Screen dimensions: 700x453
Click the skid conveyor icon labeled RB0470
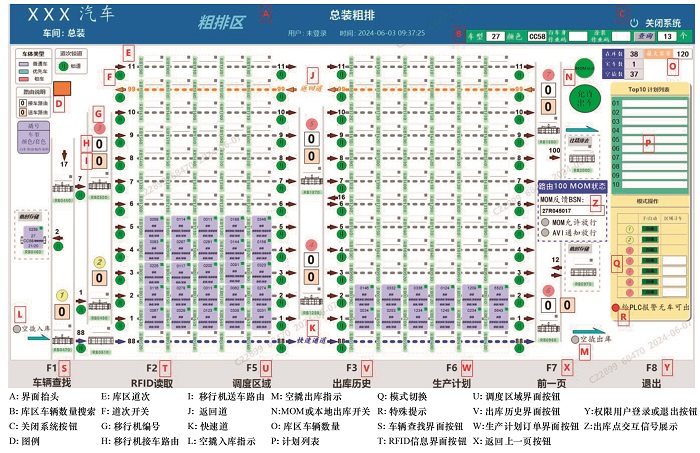coord(63,341)
